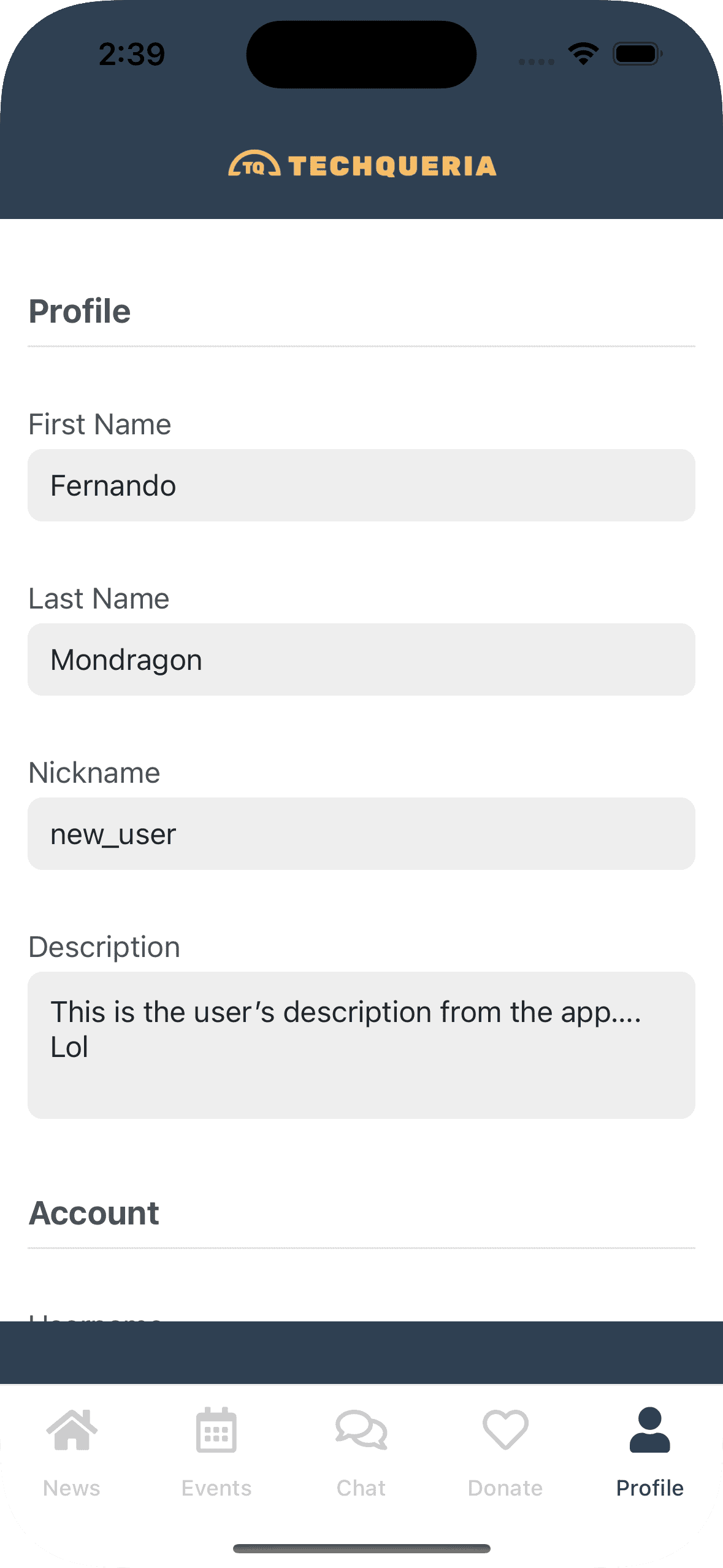Focus the Nickname field with new_user
The image size is (723, 1568).
coord(361,834)
